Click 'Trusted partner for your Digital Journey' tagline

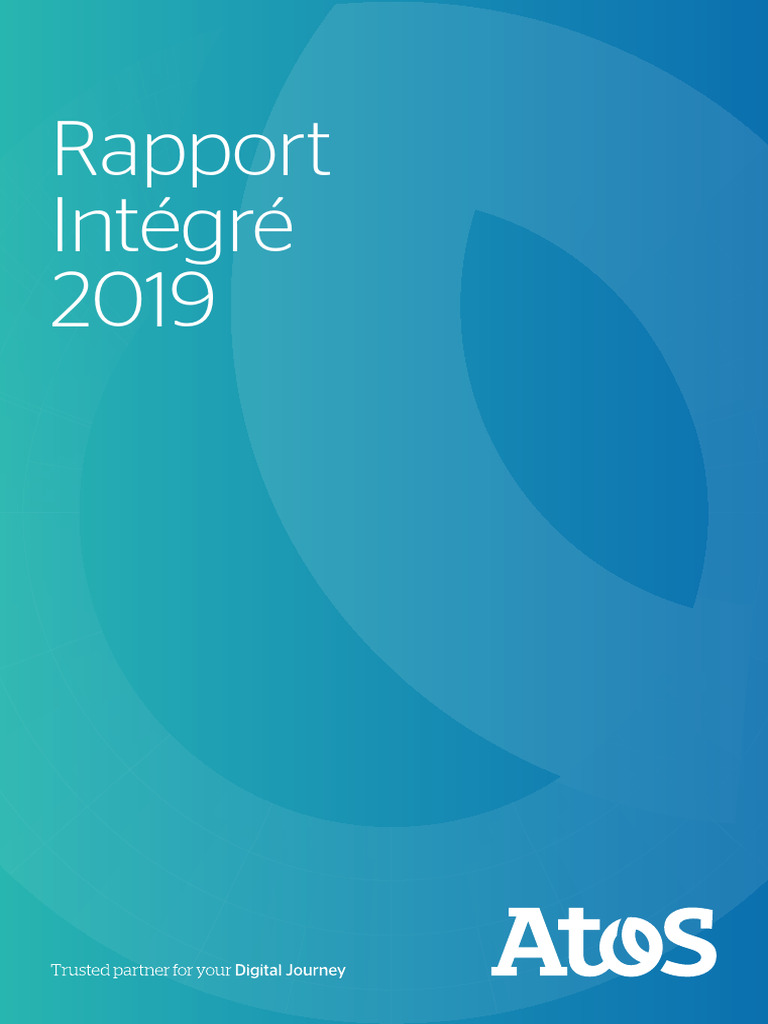tap(199, 970)
